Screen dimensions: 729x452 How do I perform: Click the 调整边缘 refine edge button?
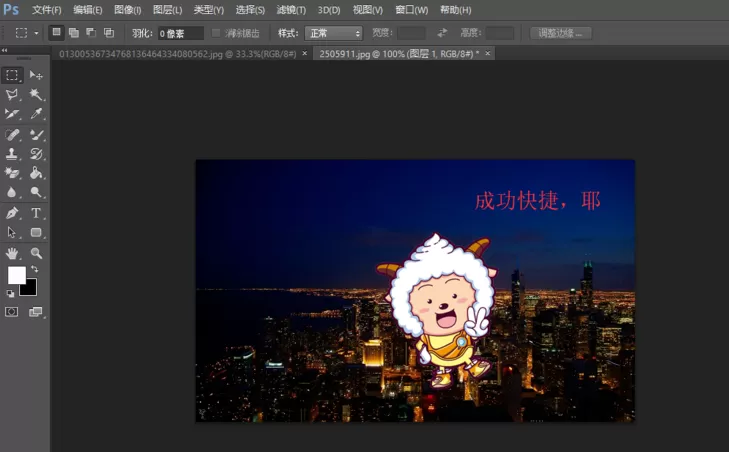(x=561, y=33)
